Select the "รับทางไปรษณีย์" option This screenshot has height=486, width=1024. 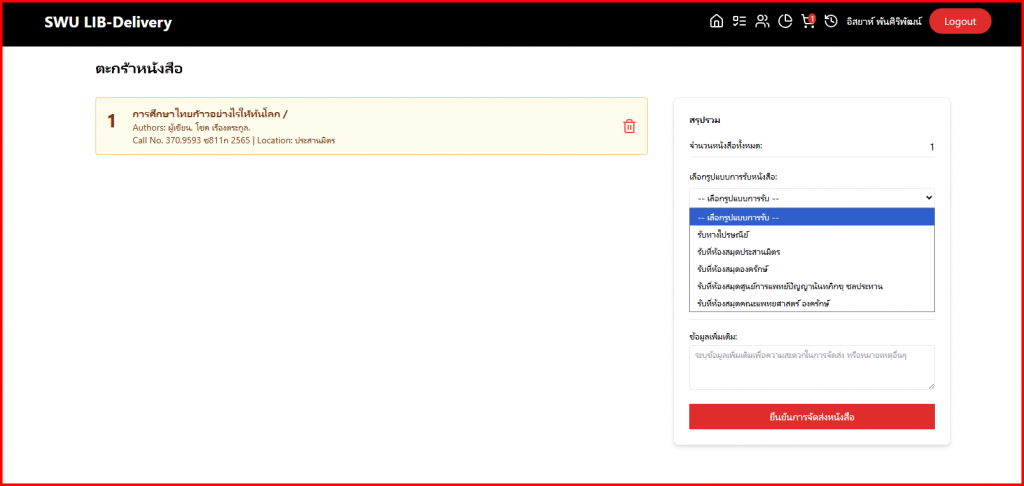click(722, 234)
